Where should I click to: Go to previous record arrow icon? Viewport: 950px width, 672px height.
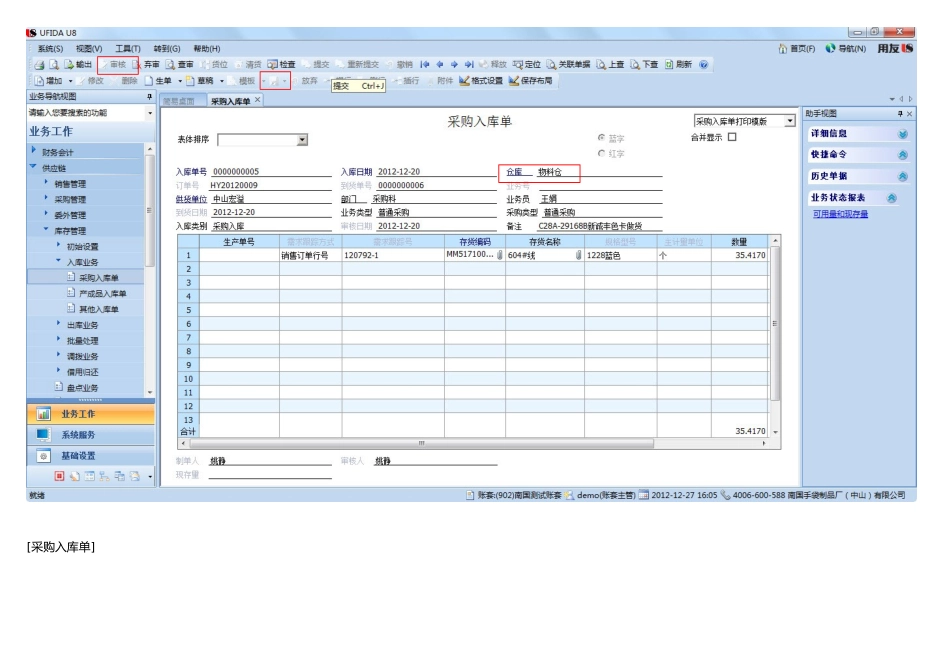tap(440, 64)
